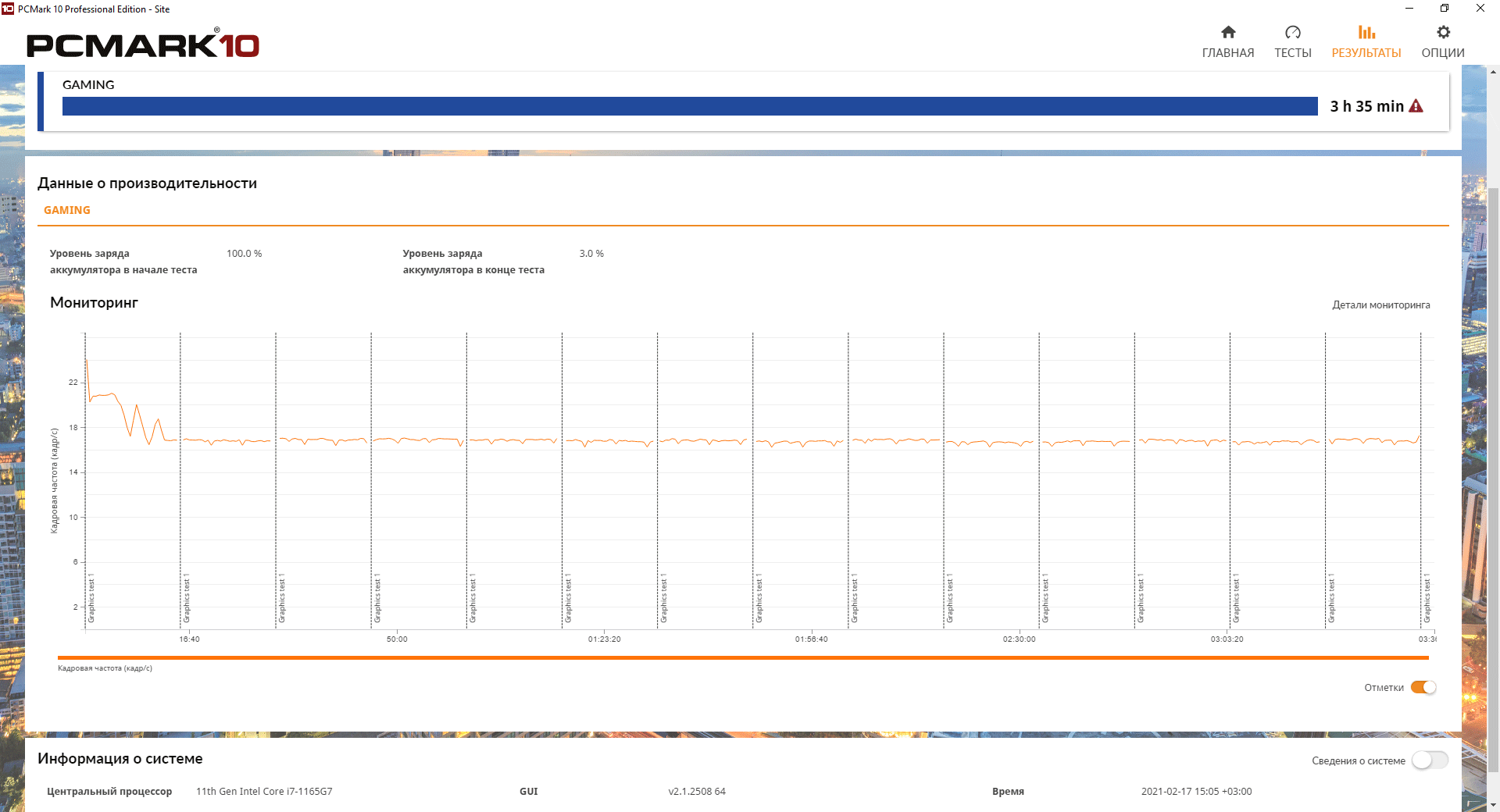The image size is (1500, 812).
Task: Click the scrollbar up arrow
Action: [1493, 72]
